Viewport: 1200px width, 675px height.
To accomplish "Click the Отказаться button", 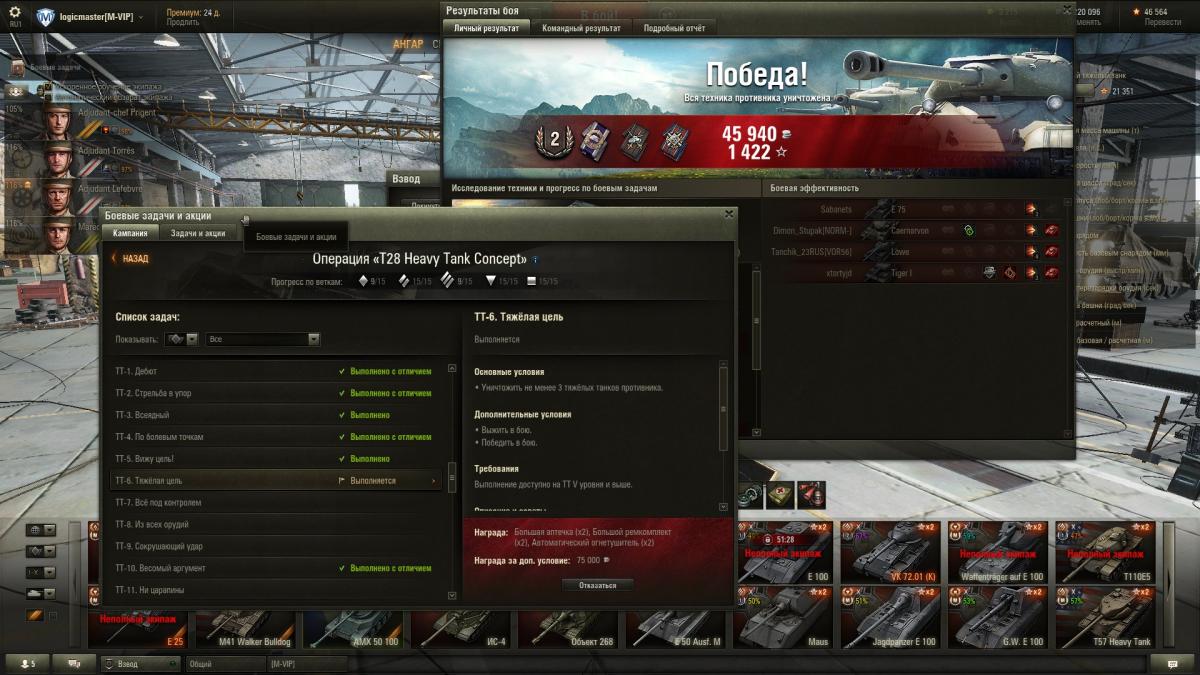I will pos(598,585).
